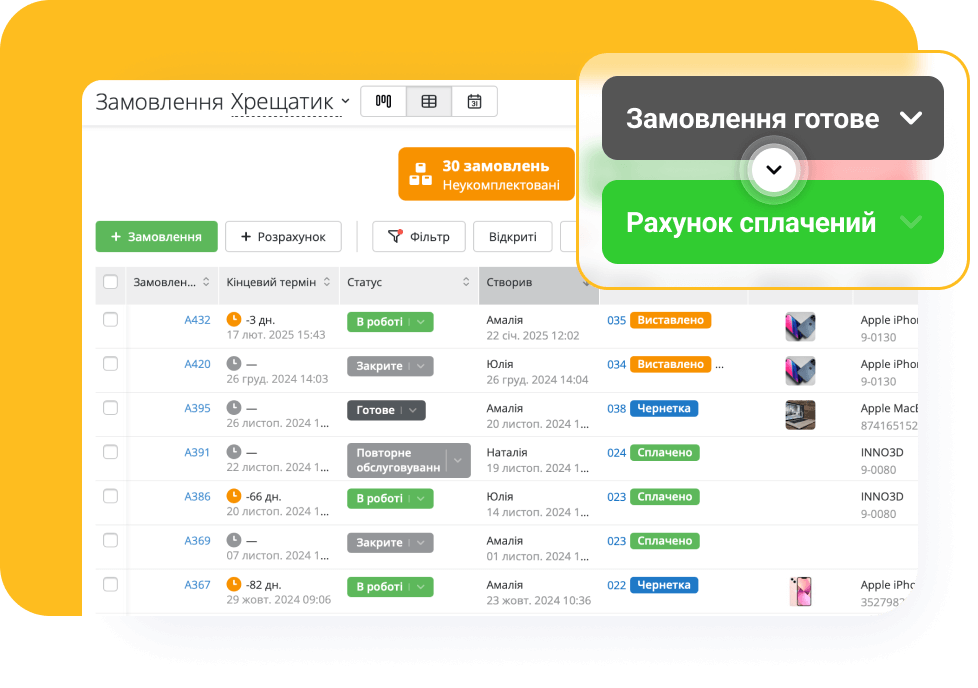
Task: Open the calendar view icon
Action: [x=473, y=101]
